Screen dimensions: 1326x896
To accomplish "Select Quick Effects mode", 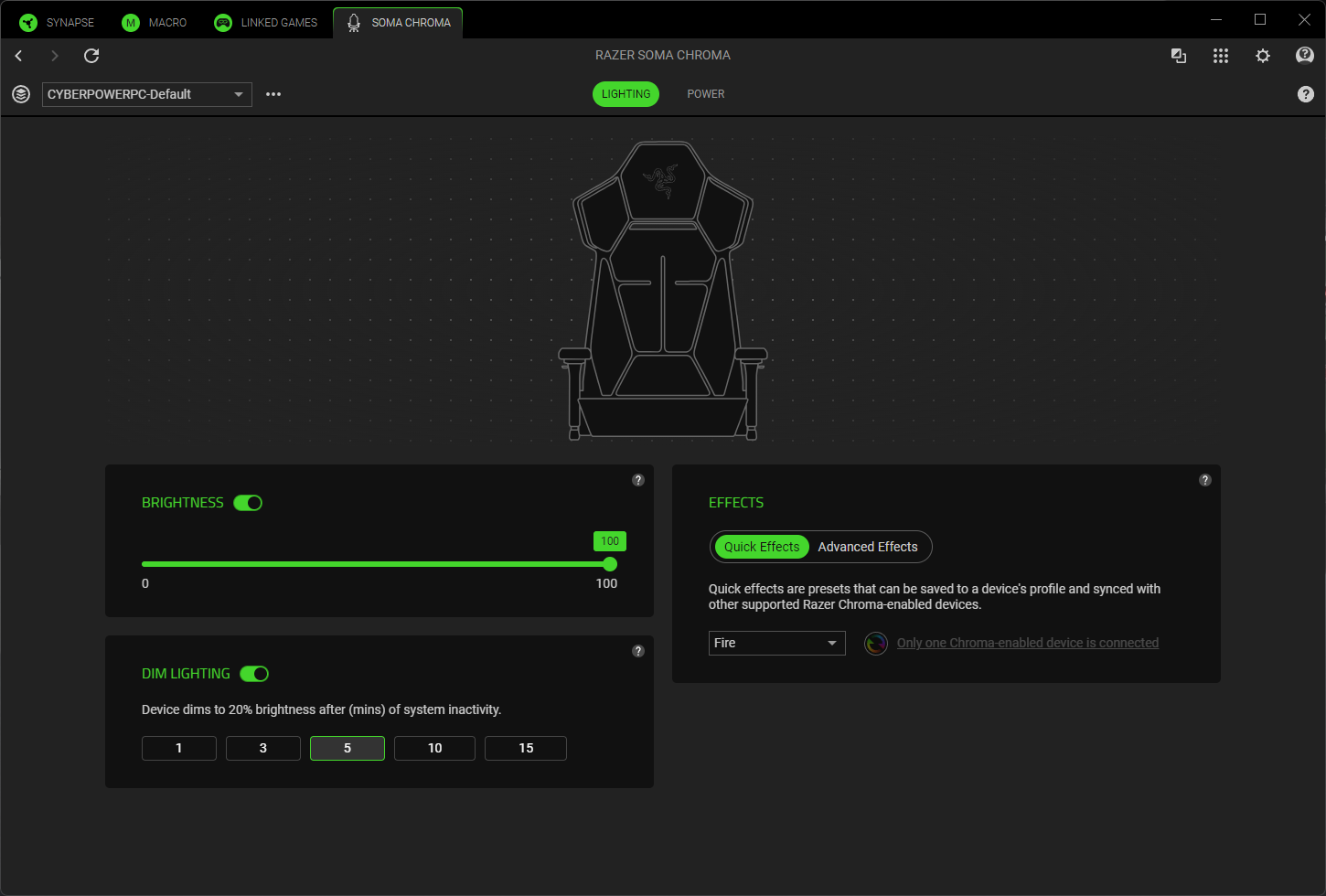I will pos(762,547).
